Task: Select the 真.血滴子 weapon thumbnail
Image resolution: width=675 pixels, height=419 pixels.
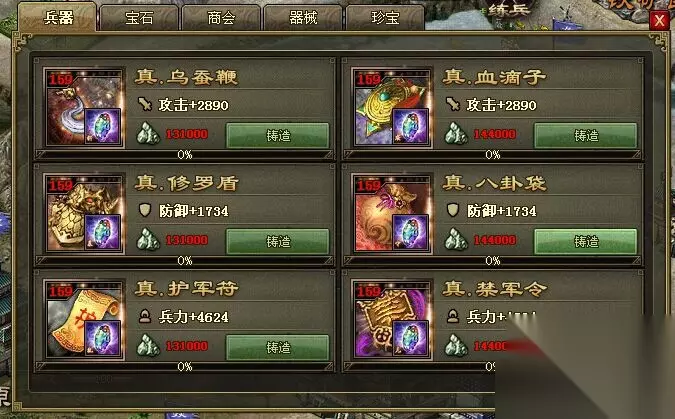Action: click(392, 108)
